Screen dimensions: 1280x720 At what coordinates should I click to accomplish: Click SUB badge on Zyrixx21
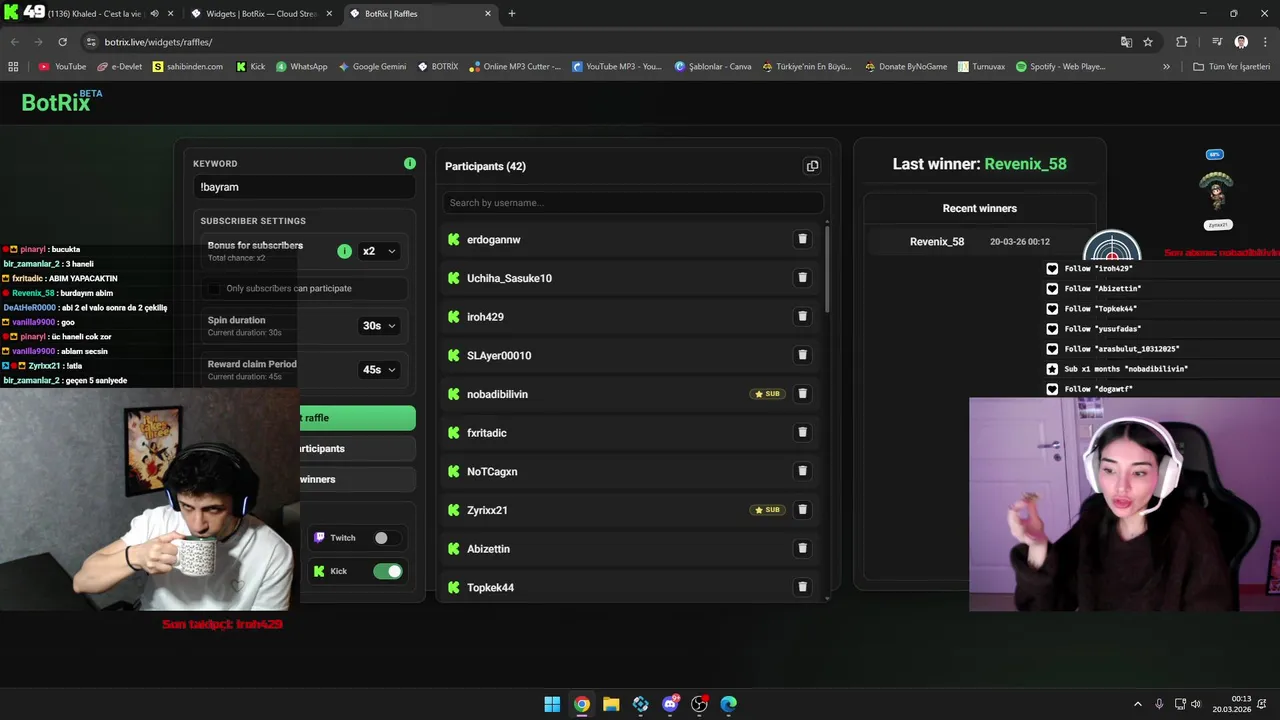(767, 510)
